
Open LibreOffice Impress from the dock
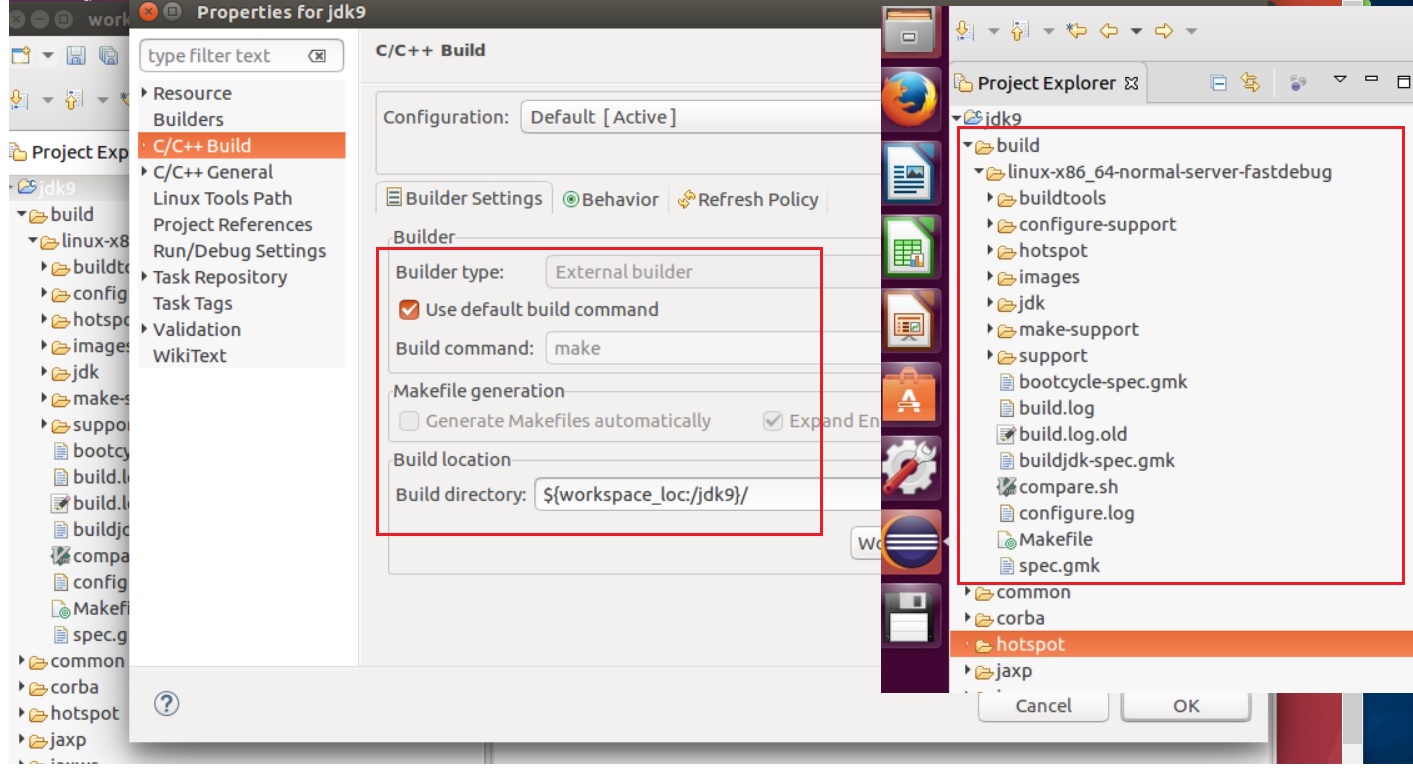point(910,322)
